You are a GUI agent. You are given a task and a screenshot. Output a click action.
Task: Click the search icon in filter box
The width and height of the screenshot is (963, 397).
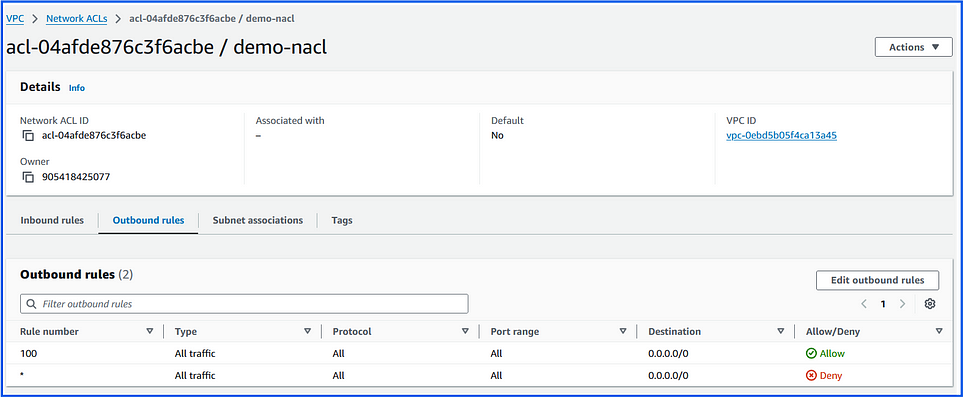[32, 304]
